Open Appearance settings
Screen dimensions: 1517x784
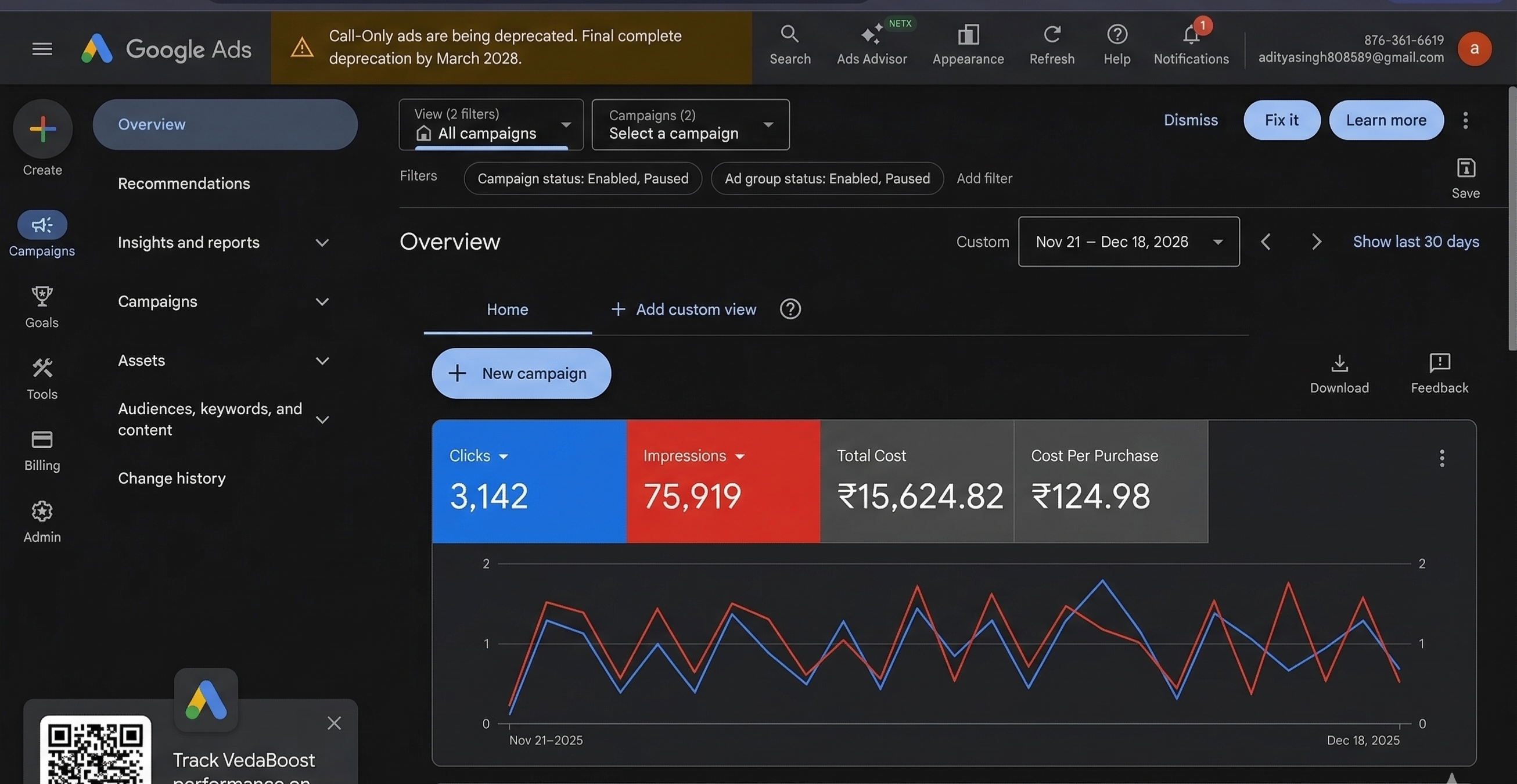968,44
